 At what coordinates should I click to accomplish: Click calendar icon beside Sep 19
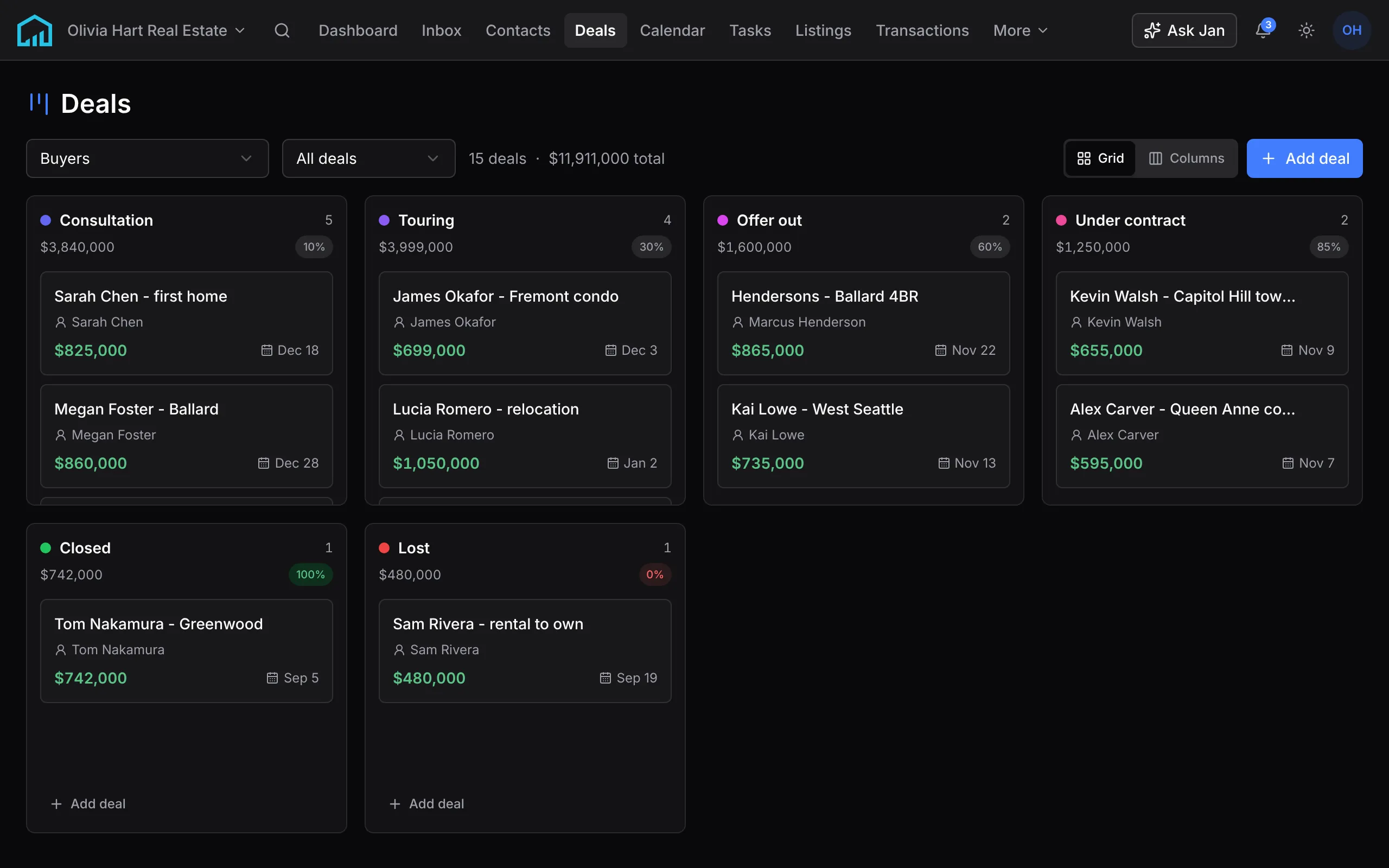click(x=606, y=678)
